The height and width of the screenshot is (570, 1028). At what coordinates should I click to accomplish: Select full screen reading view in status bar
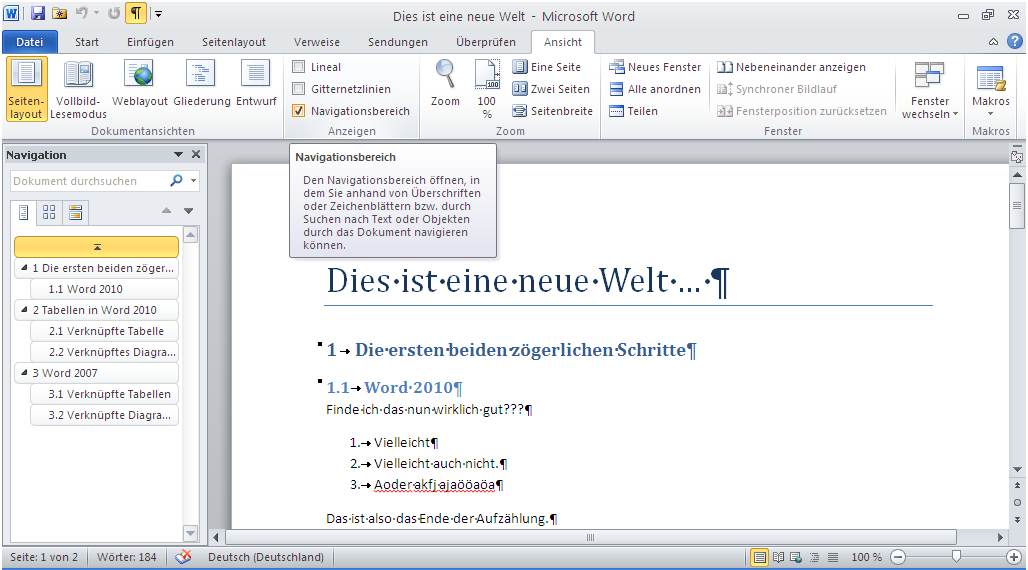point(778,558)
